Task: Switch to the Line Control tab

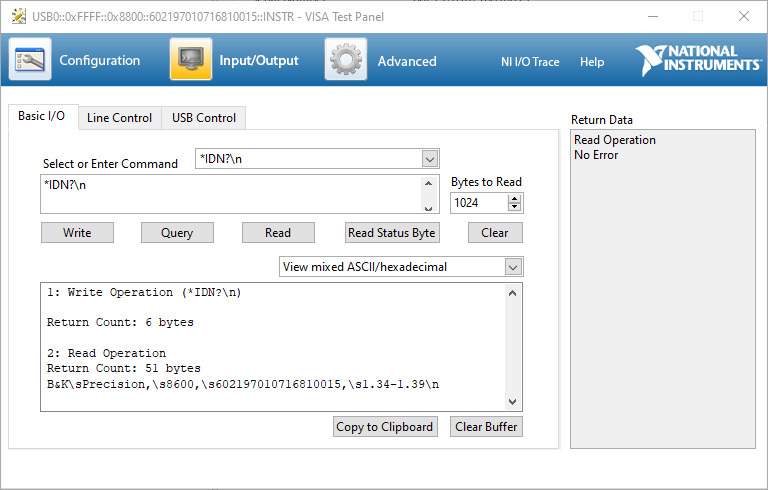Action: coord(120,118)
